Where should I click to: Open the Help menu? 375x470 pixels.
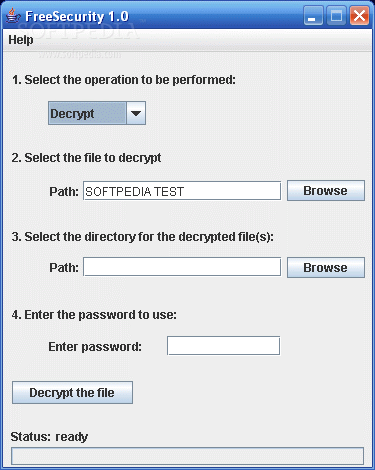pyautogui.click(x=21, y=40)
